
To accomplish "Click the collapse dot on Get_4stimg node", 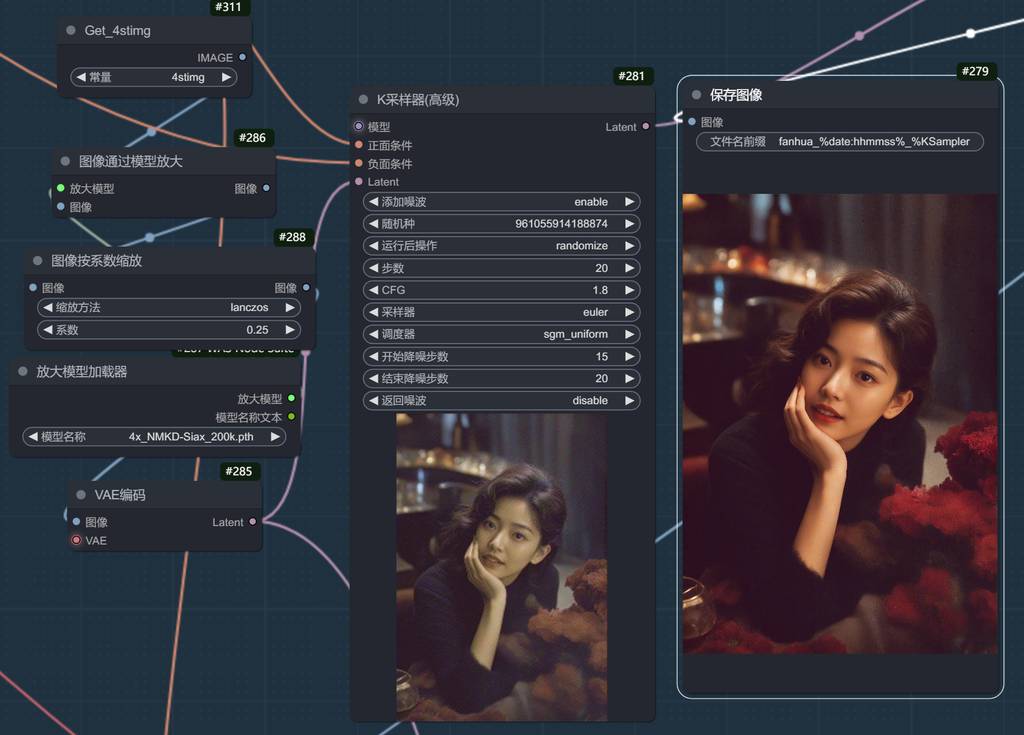I will pos(71,31).
